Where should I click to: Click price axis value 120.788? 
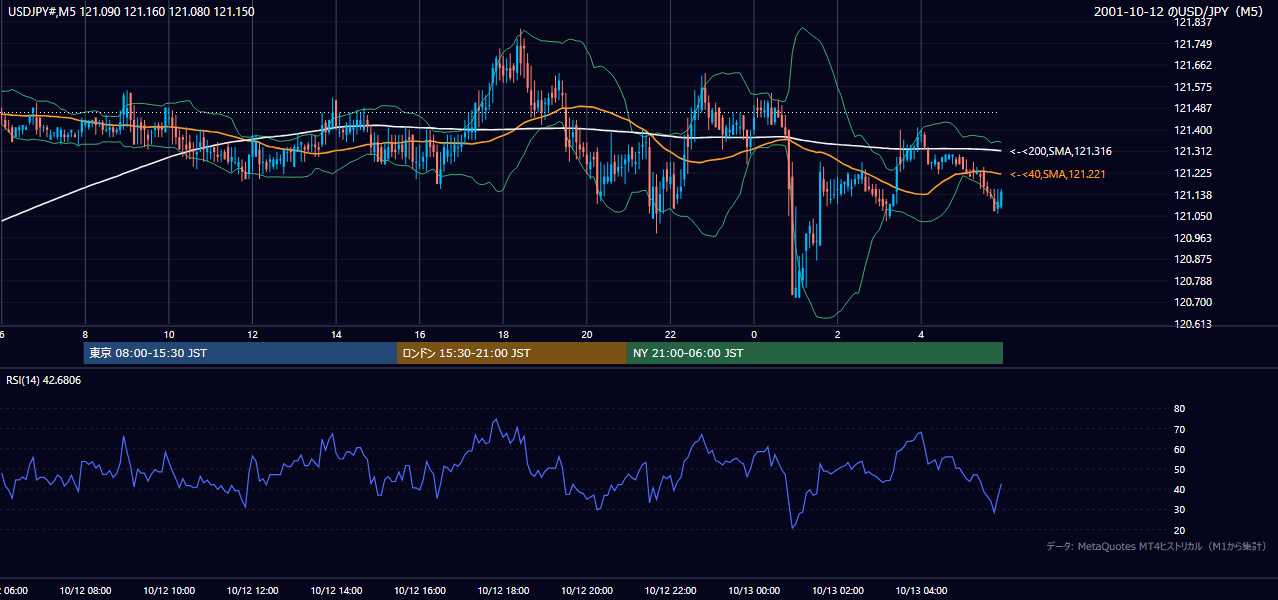point(1193,281)
